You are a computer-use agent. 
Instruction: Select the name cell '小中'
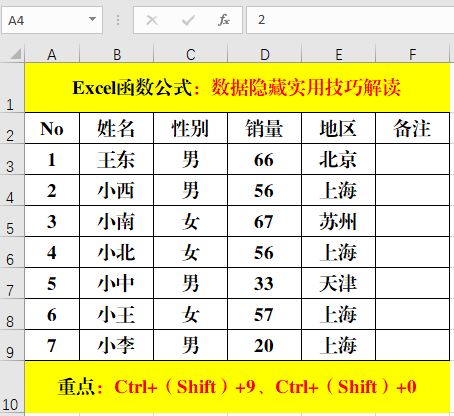pyautogui.click(x=116, y=283)
